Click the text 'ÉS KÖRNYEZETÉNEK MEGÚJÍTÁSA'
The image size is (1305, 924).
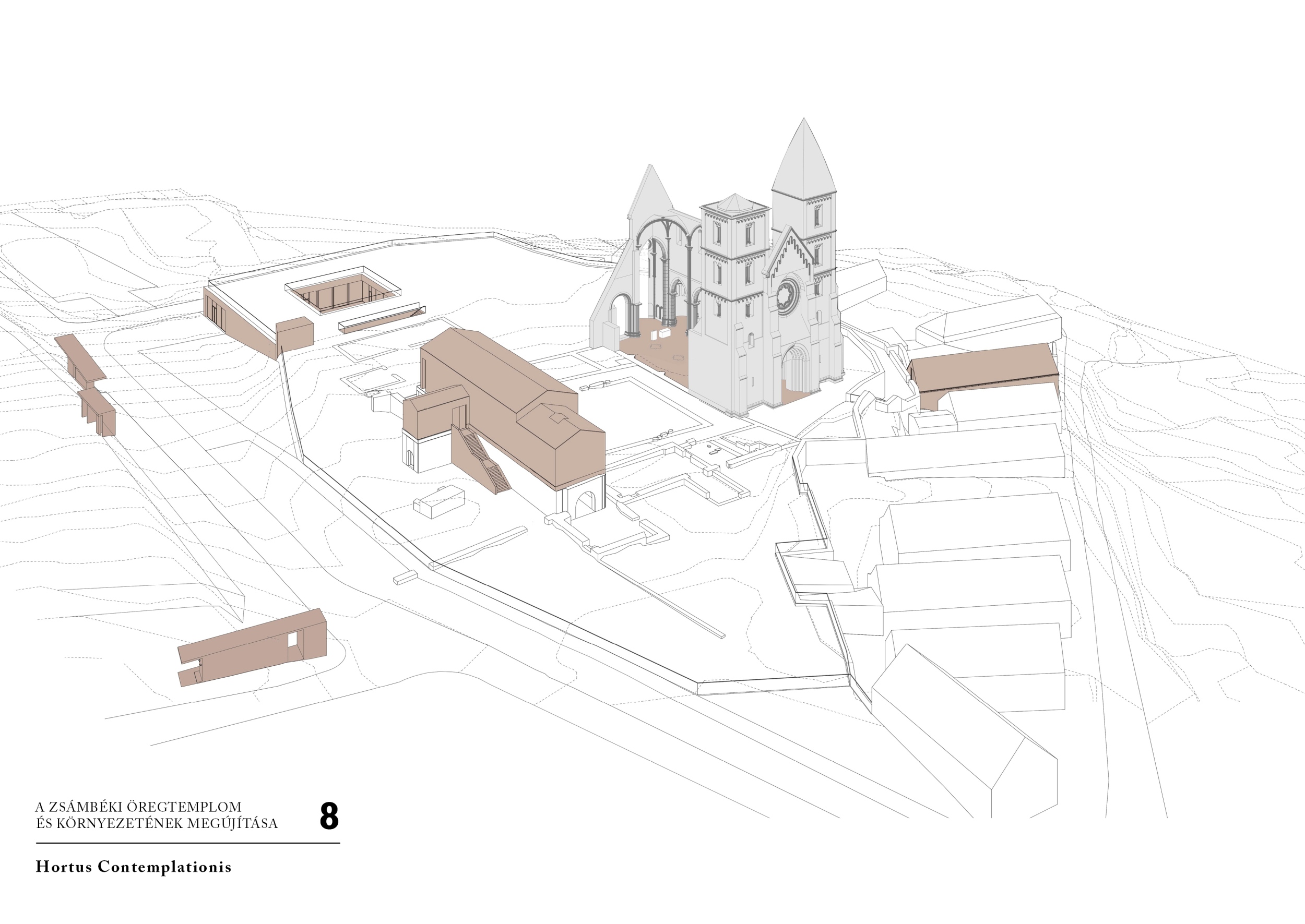click(157, 823)
